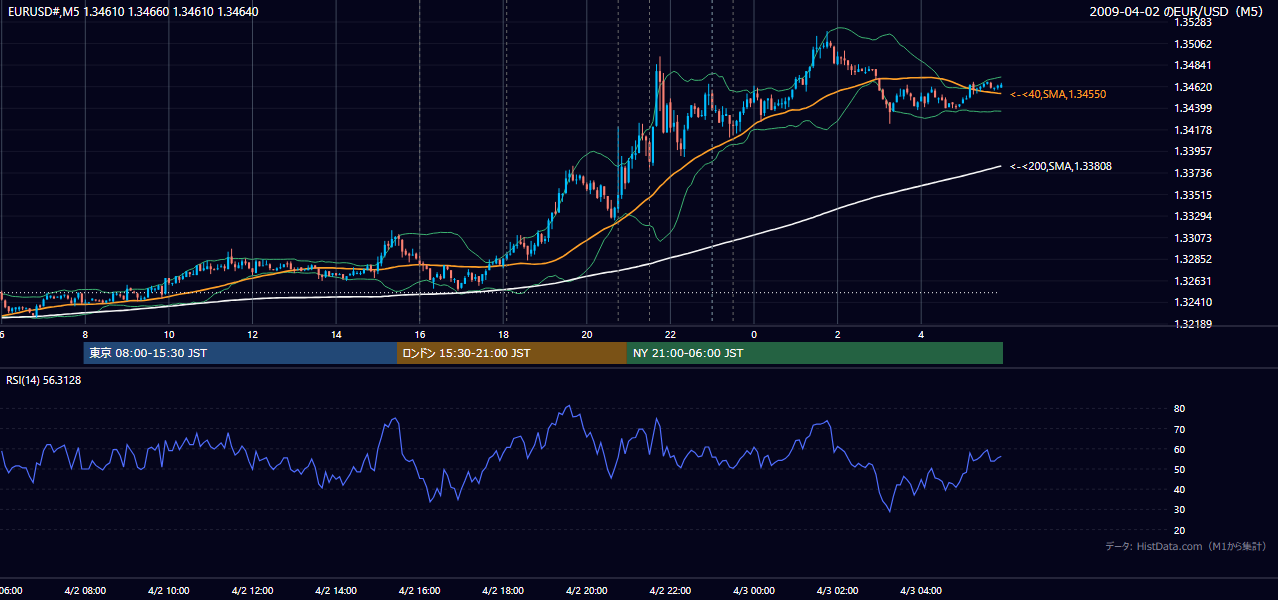Click RSI scale value 30
The image size is (1278, 600).
1179,510
